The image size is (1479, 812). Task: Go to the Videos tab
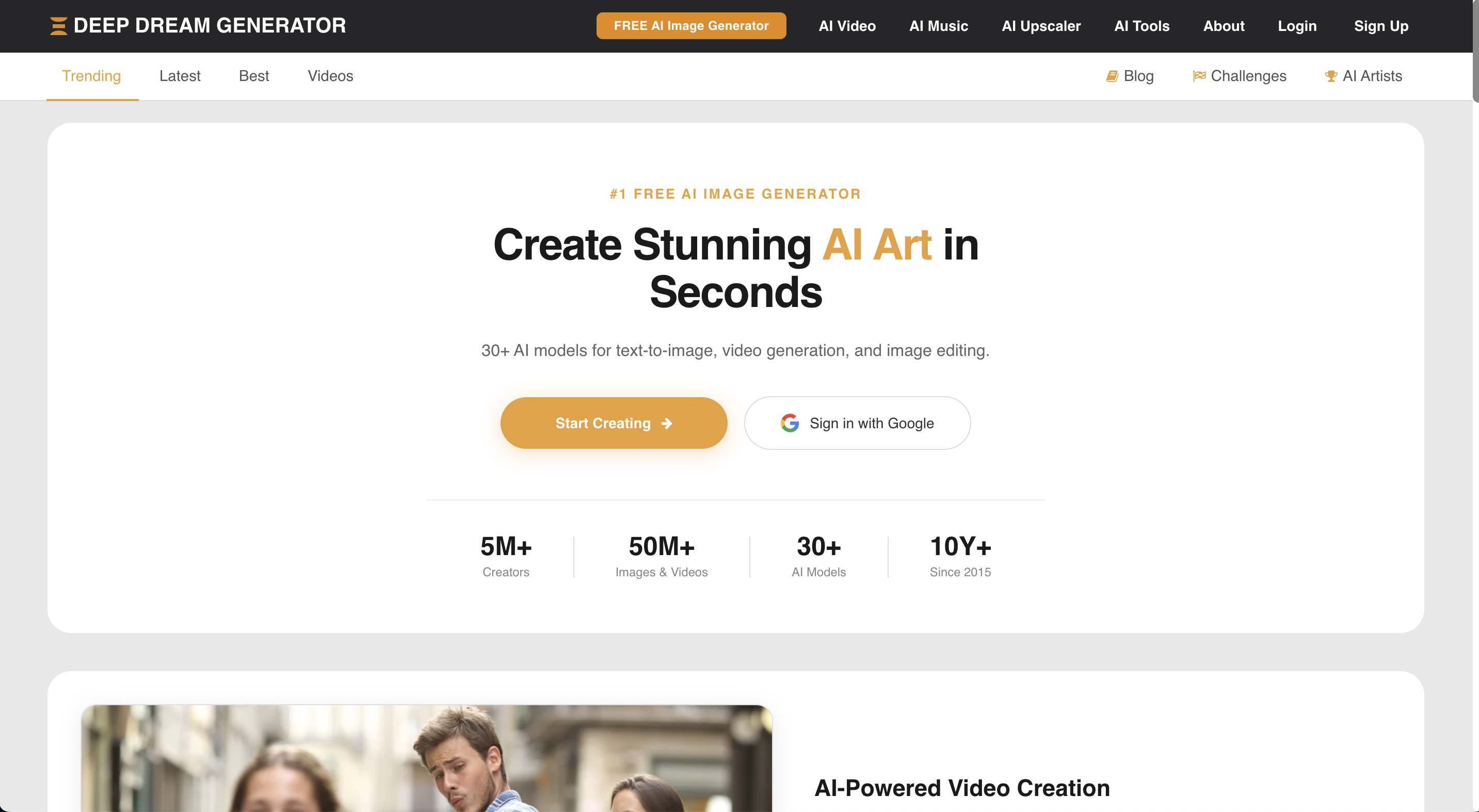330,76
